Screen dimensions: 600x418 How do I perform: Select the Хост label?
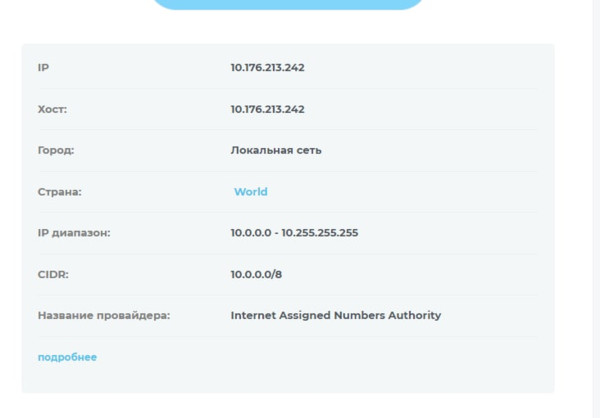[52, 109]
